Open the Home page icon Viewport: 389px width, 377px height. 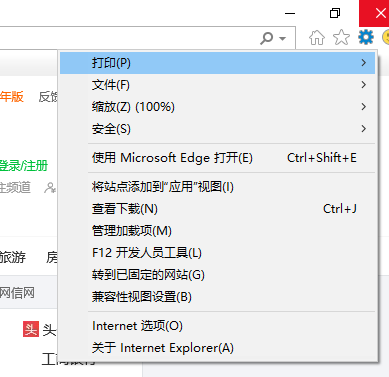(x=317, y=37)
